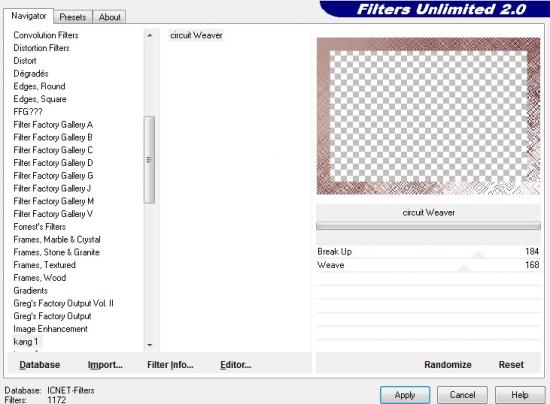Image resolution: width=550 pixels, height=404 pixels.
Task: Select the kang 1 filter group
Action: coord(25,342)
